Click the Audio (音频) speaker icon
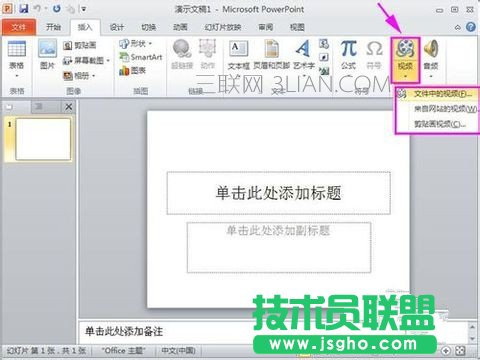The height and width of the screenshot is (360, 480). click(431, 49)
